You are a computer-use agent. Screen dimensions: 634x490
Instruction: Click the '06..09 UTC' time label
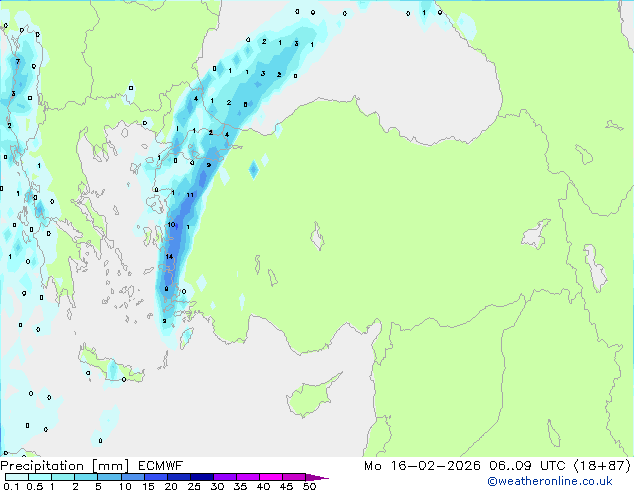point(527,466)
